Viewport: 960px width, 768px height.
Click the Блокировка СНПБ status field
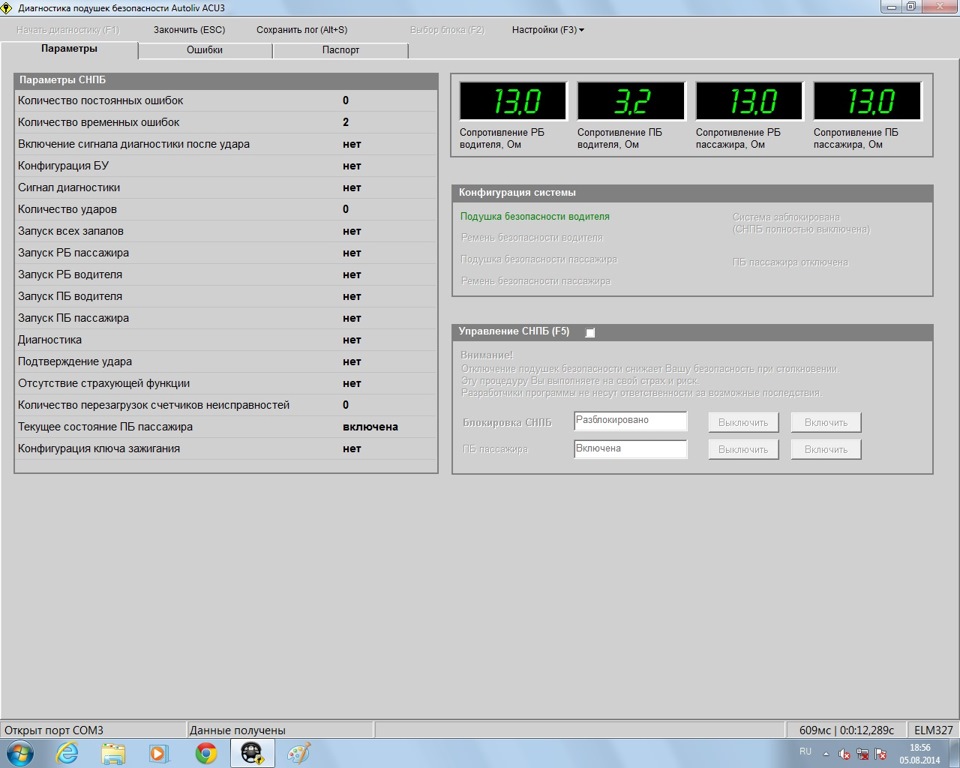click(630, 421)
